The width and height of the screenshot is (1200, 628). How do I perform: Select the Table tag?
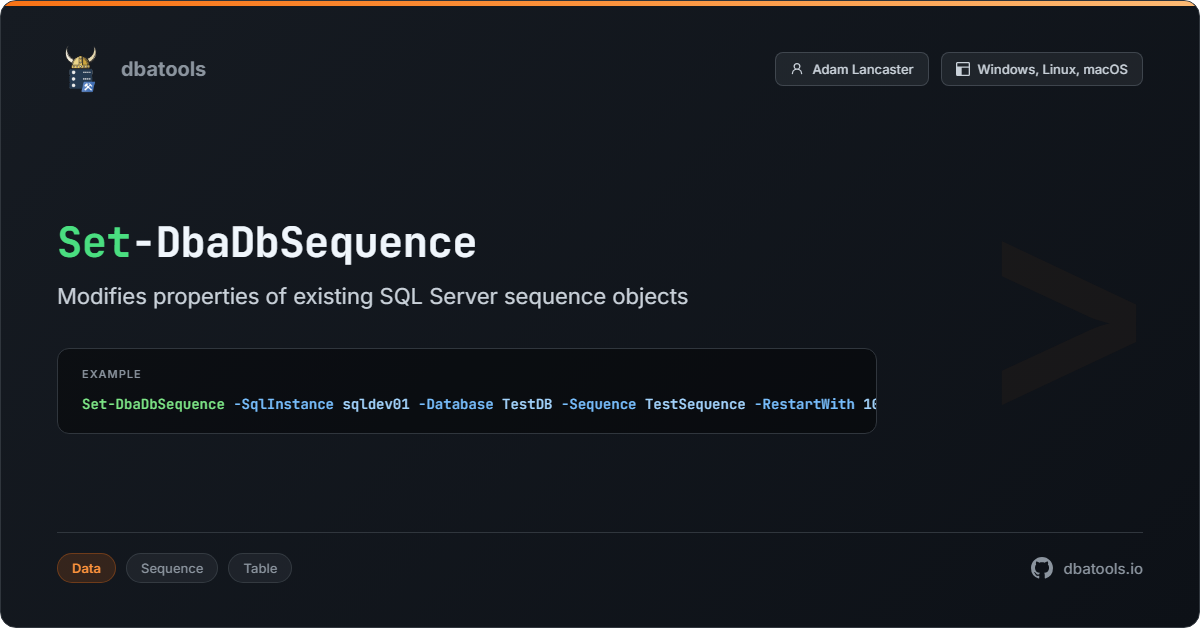(260, 568)
